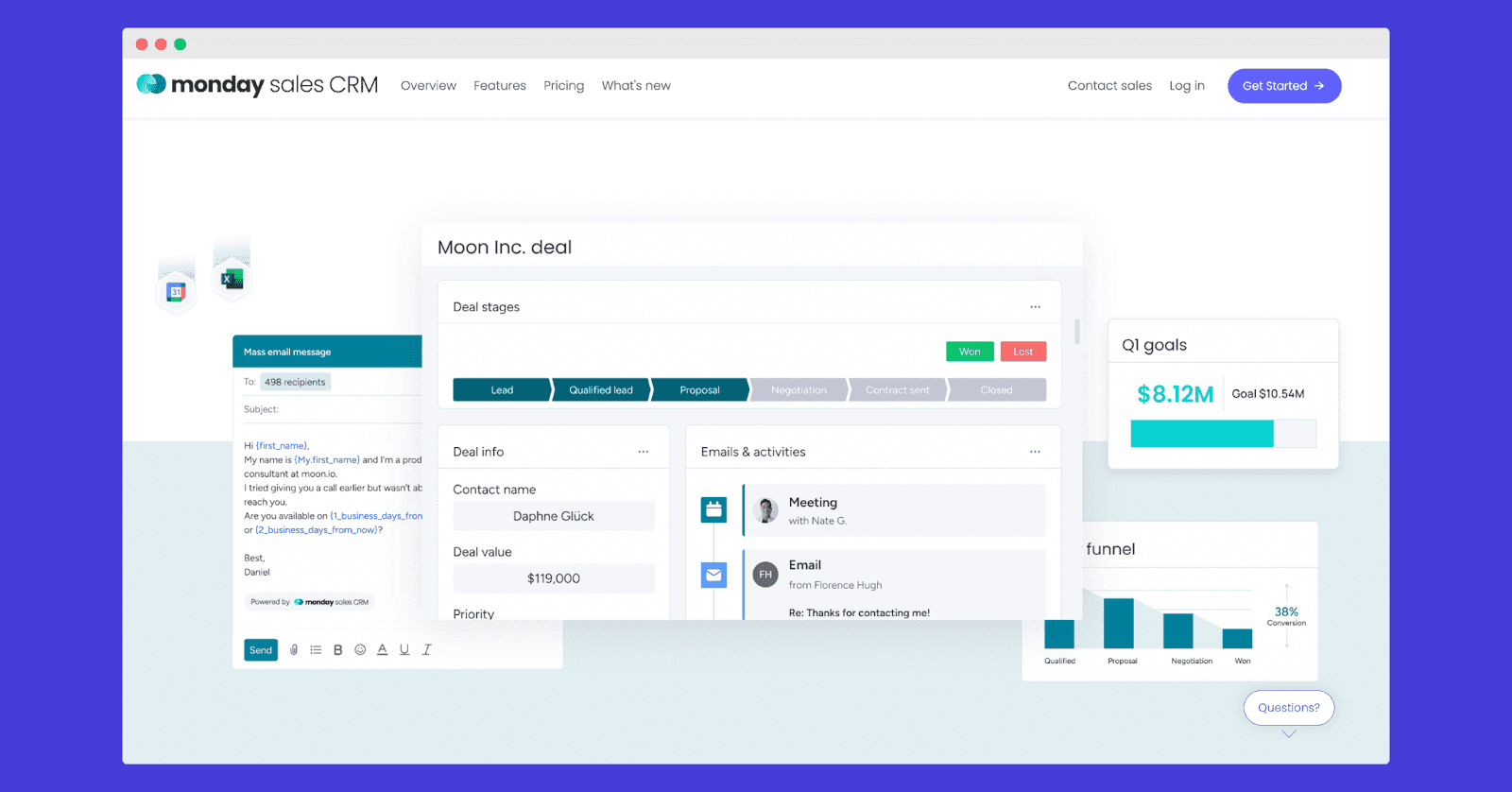Click the Moon Inc. deal title
The height and width of the screenshot is (792, 1512).
pos(505,248)
